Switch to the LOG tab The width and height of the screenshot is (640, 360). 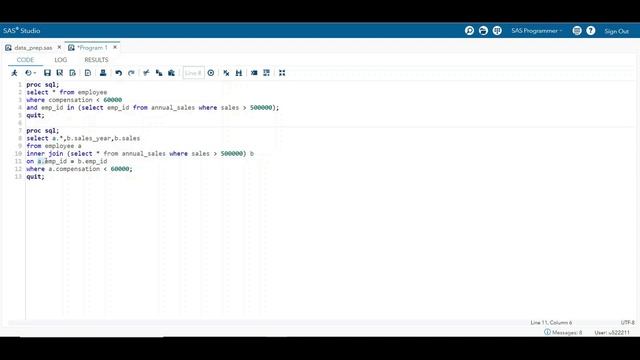[x=61, y=60]
